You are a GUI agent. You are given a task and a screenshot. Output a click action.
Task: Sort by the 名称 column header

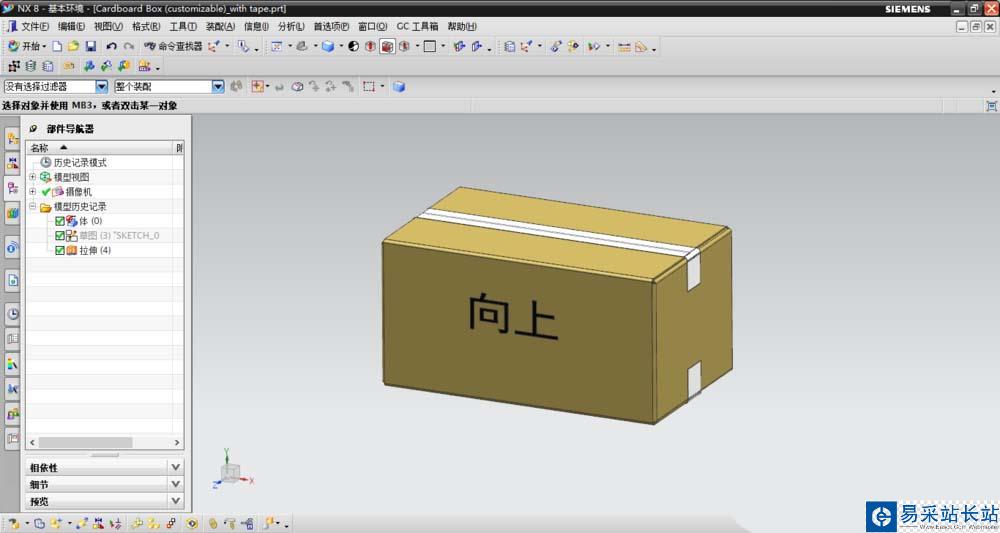[100, 147]
